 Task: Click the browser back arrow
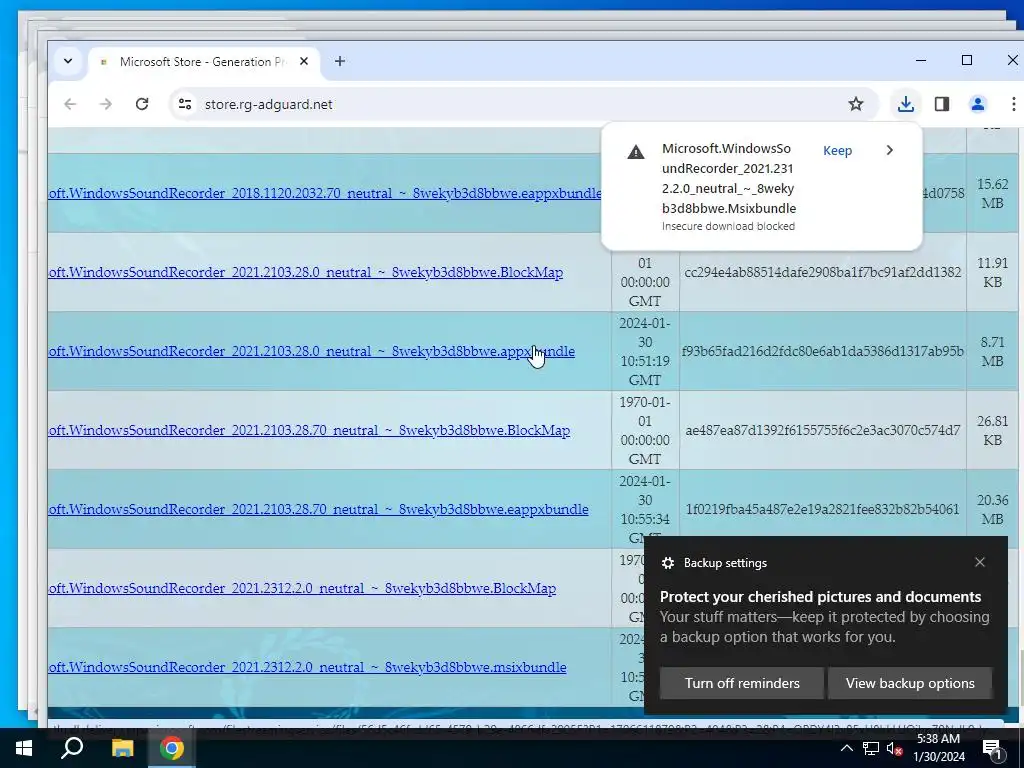click(70, 104)
